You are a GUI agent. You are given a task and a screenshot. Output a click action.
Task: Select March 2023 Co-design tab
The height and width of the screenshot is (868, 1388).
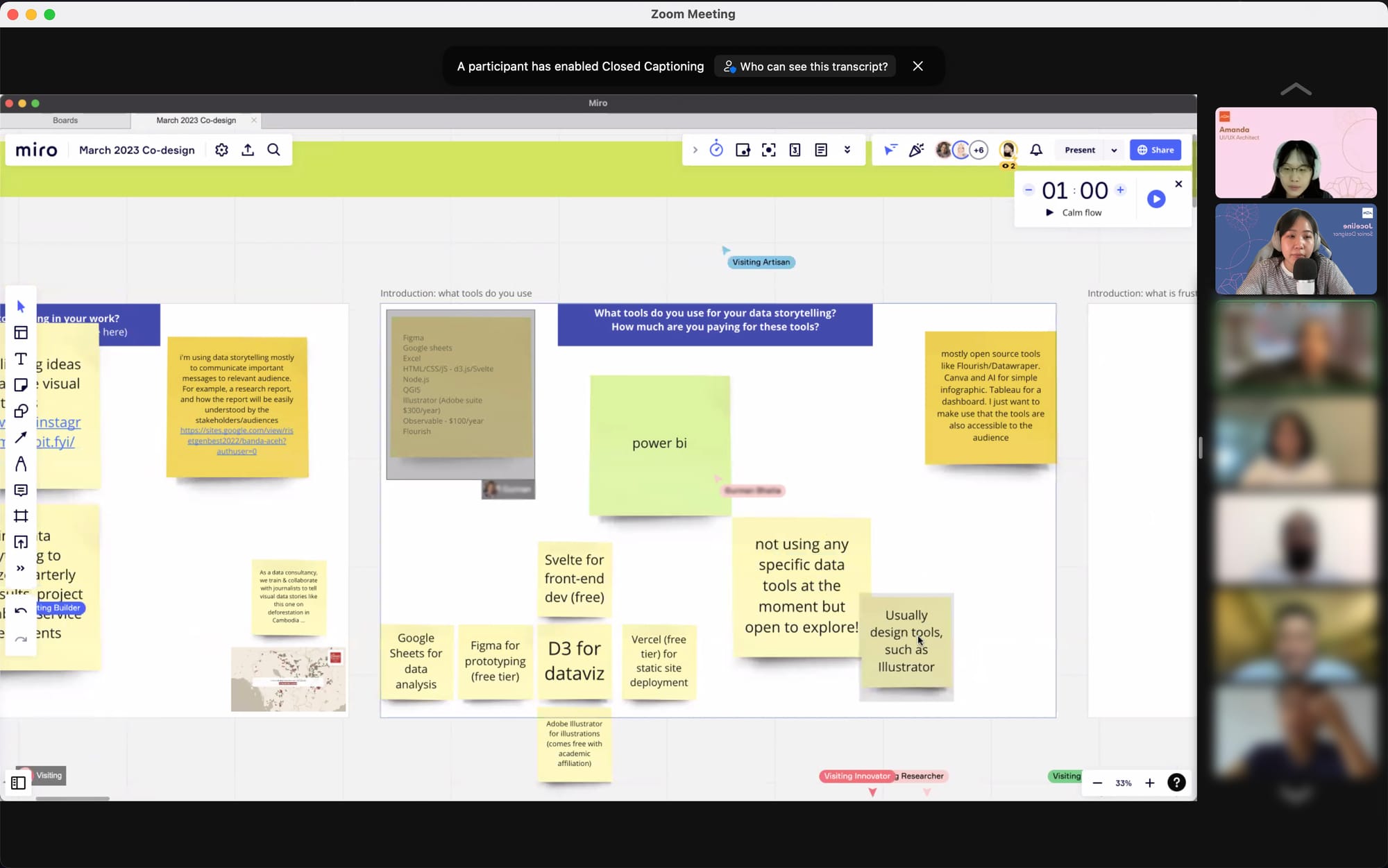click(196, 121)
